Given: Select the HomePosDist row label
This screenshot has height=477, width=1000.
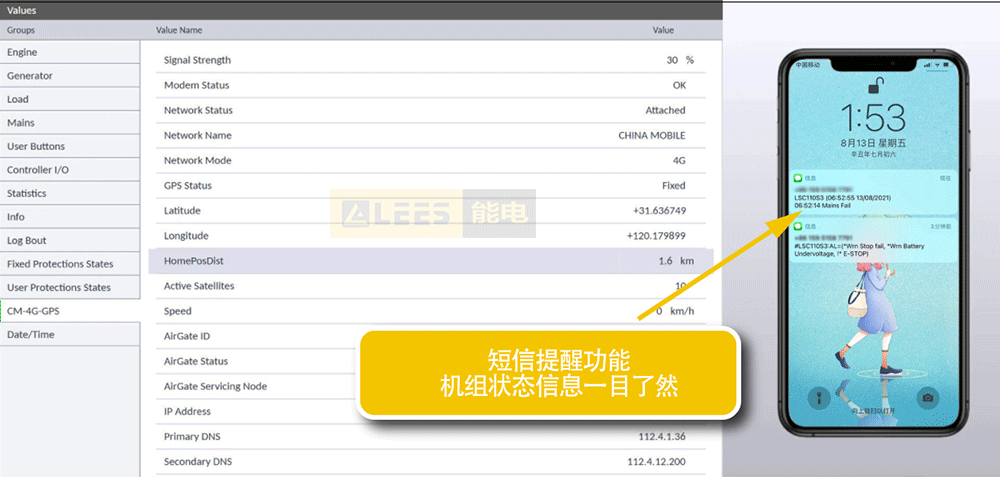Looking at the screenshot, I should (194, 261).
